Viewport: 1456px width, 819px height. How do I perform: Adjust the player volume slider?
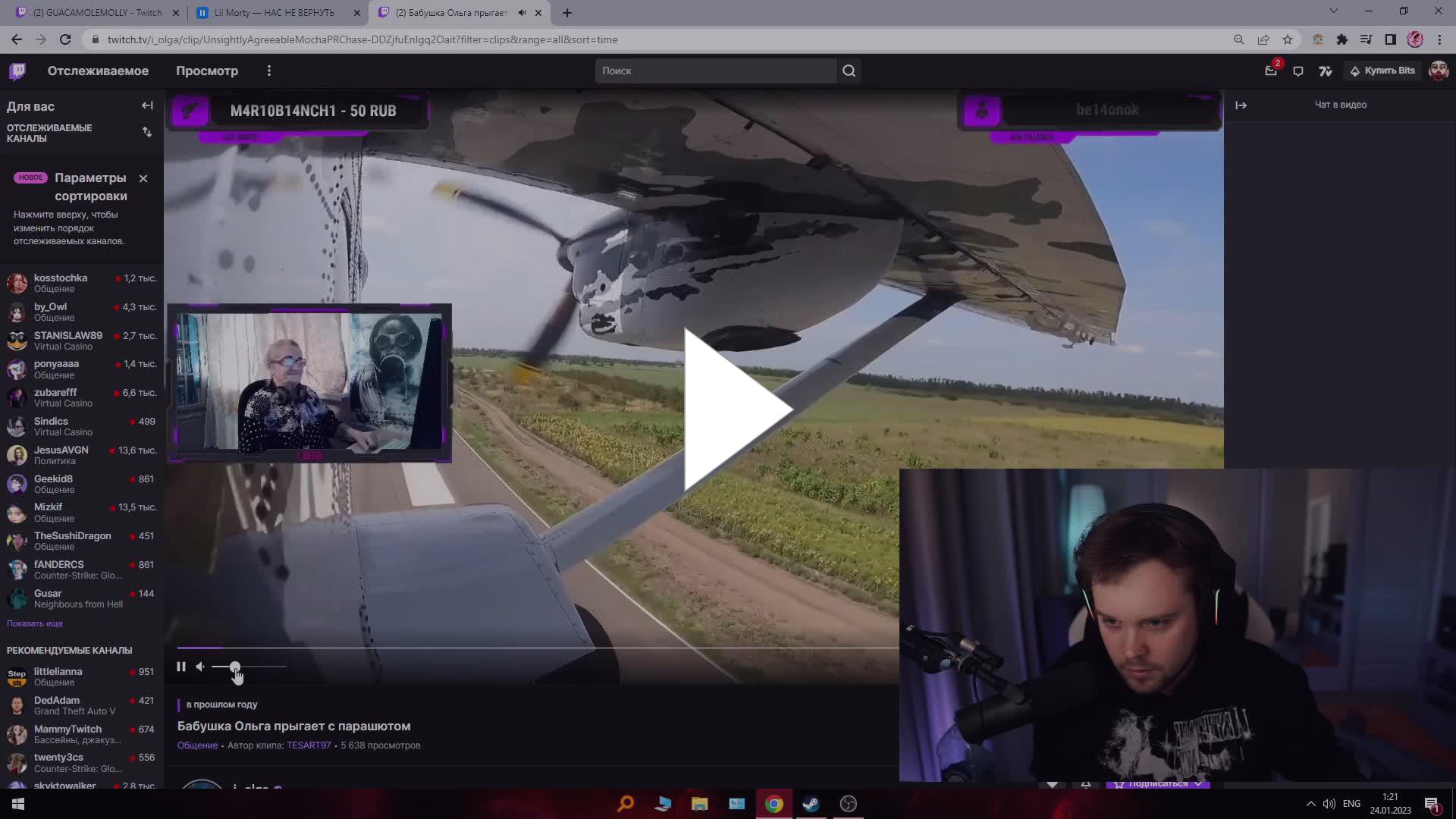pos(235,667)
